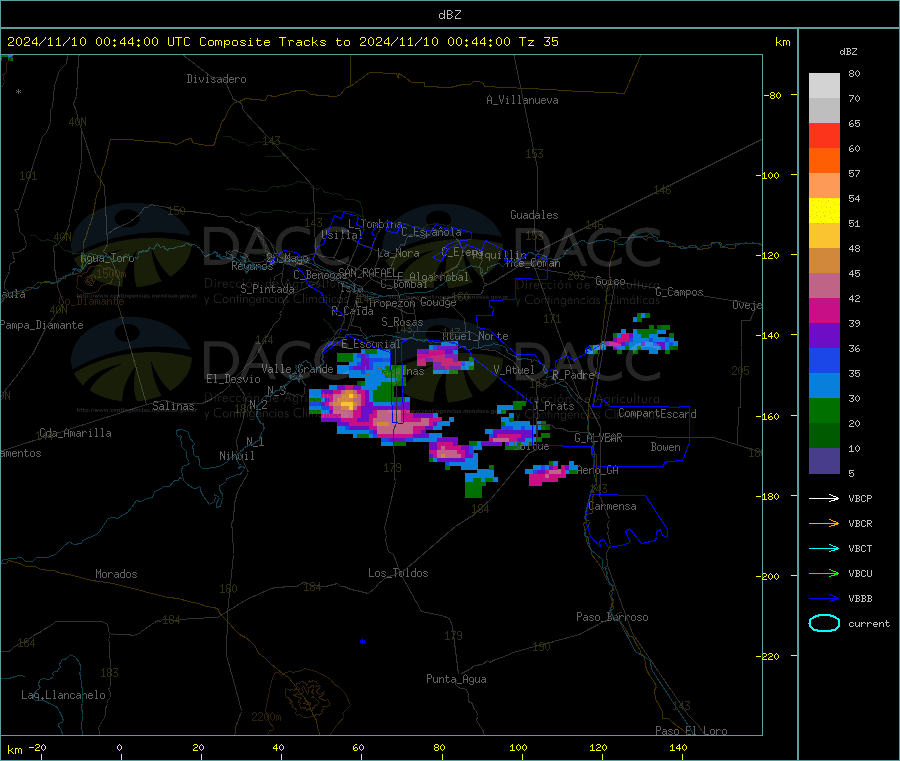Click the magenta storm cell by Aero_GA
The width and height of the screenshot is (900, 761).
550,473
